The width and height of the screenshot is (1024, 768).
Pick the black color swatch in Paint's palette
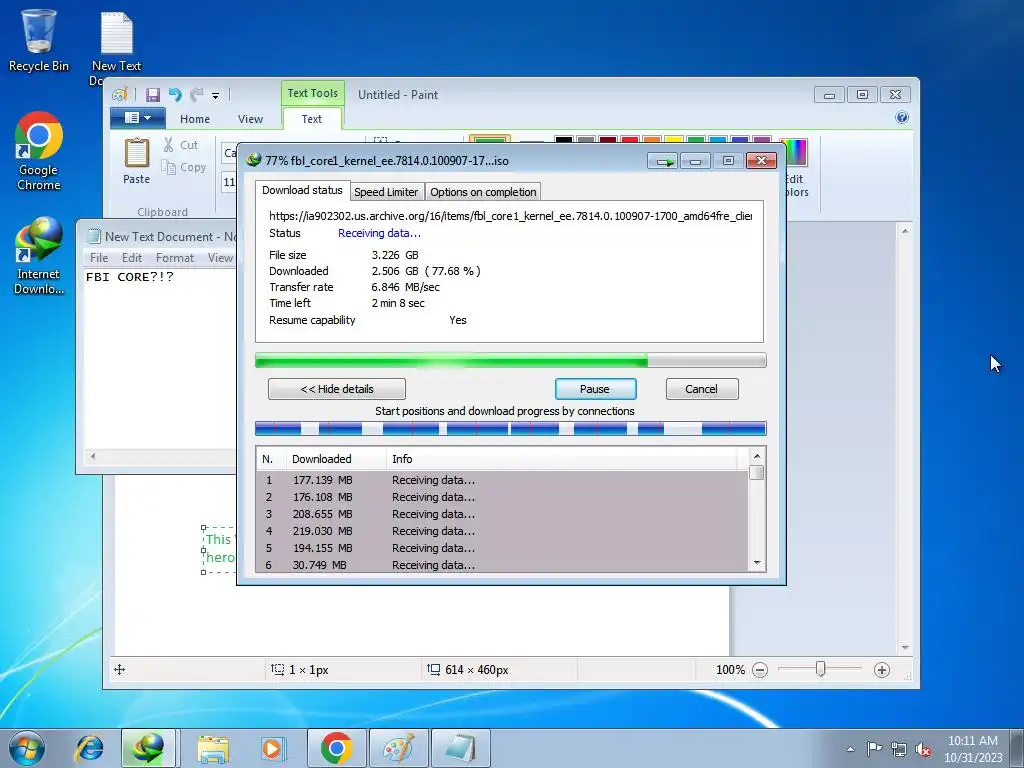(x=564, y=140)
